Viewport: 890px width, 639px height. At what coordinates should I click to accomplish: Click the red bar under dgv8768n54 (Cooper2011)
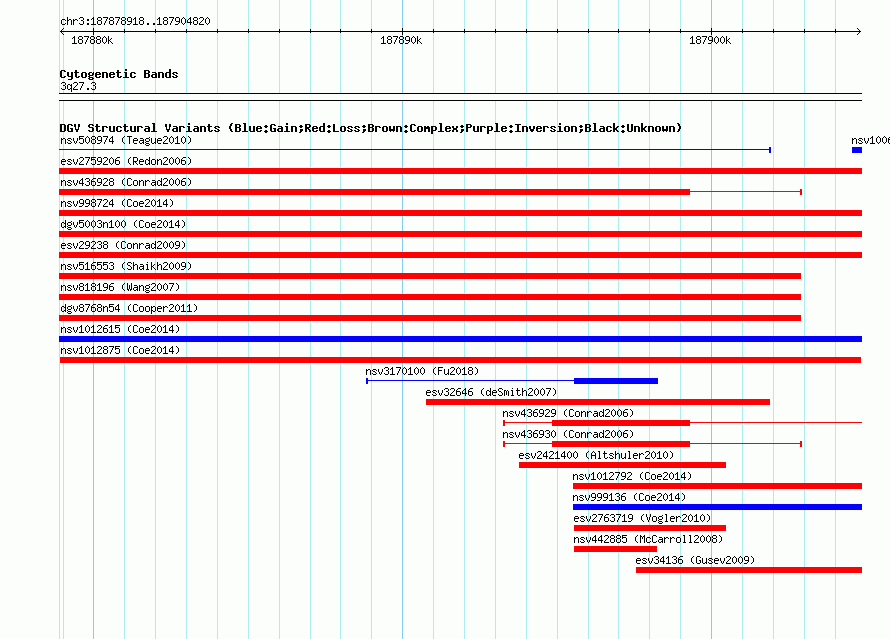[430, 318]
